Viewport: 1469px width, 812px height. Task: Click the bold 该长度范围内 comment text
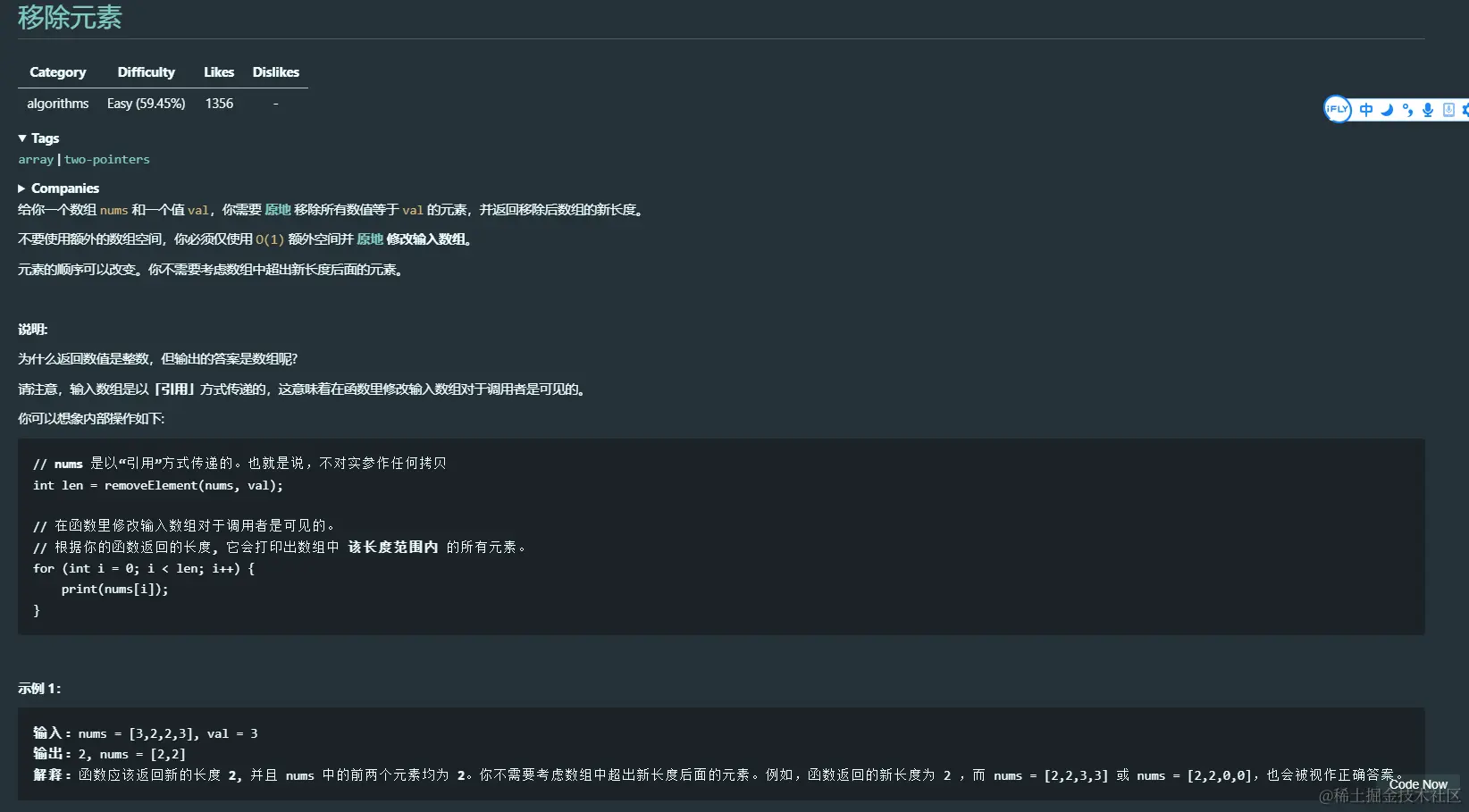click(x=393, y=547)
